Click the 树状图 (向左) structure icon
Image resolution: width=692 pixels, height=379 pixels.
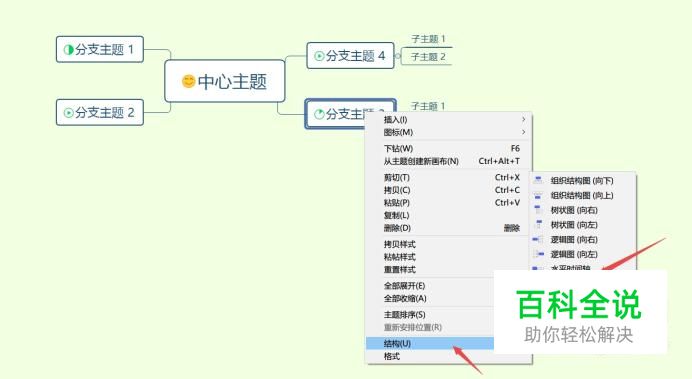pos(538,225)
